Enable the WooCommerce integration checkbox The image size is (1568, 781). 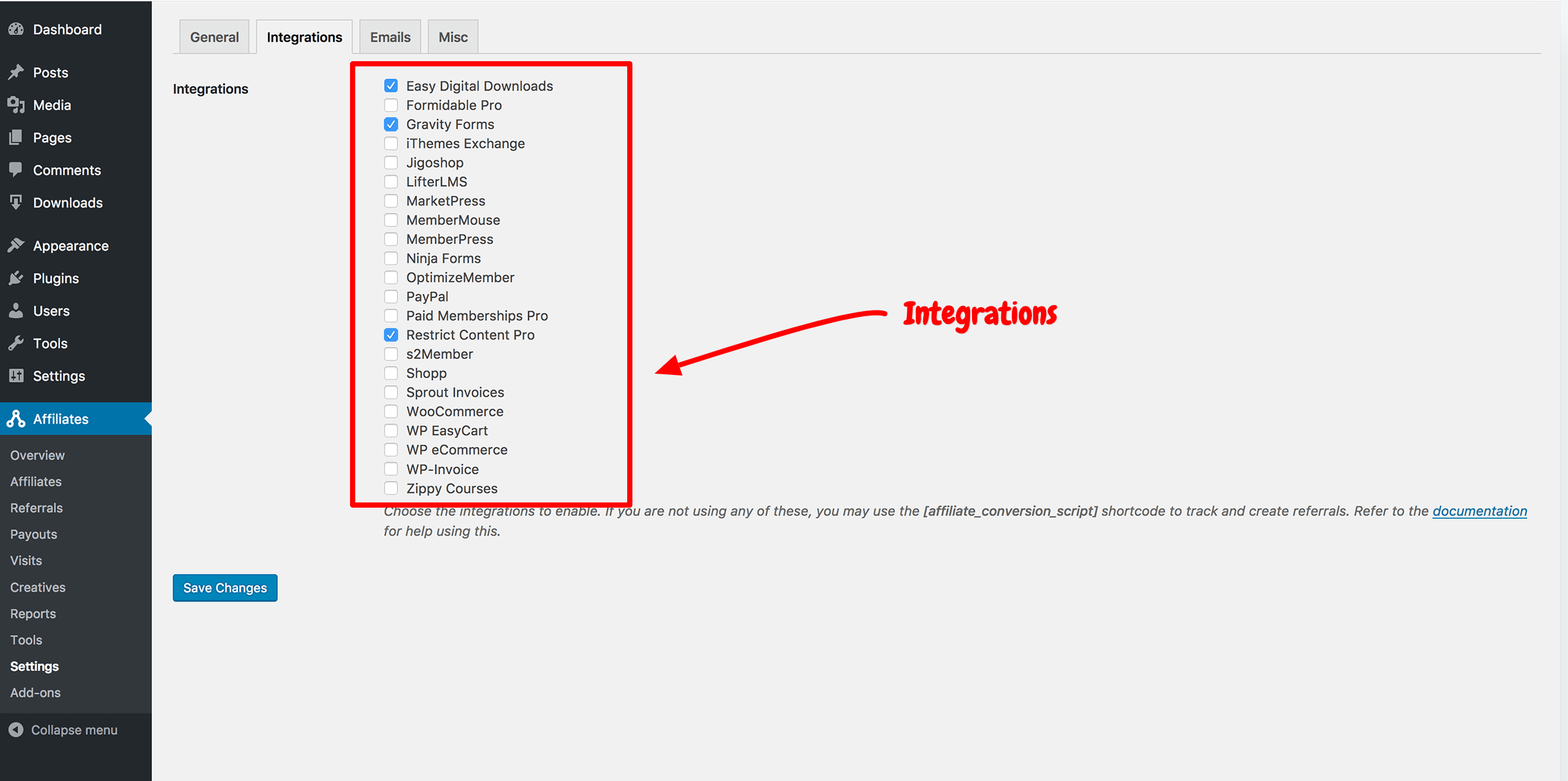(391, 411)
